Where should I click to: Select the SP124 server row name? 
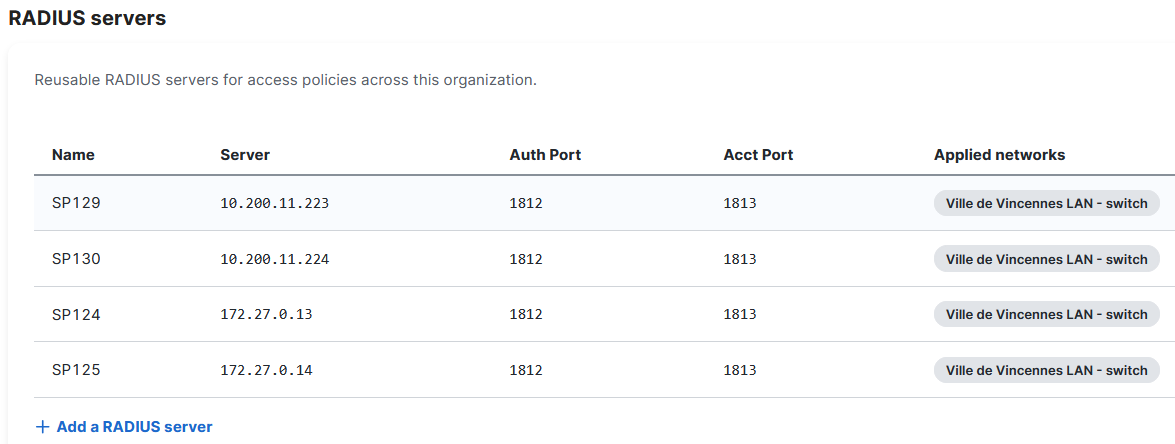(76, 314)
